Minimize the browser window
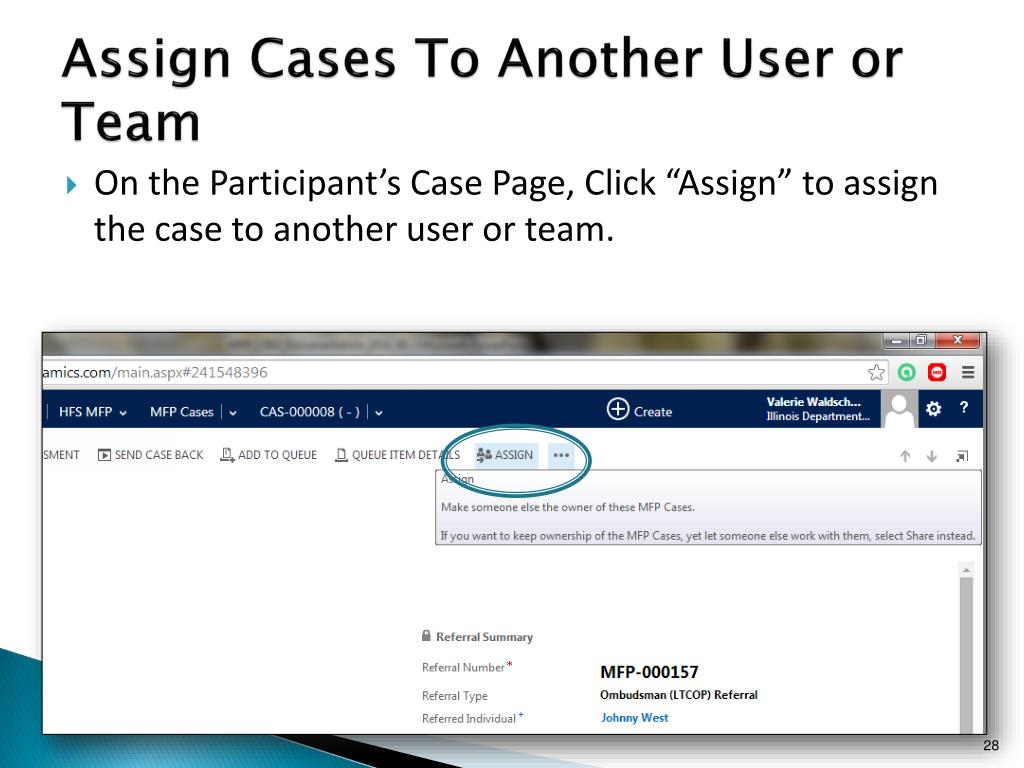This screenshot has width=1024, height=768. [897, 340]
